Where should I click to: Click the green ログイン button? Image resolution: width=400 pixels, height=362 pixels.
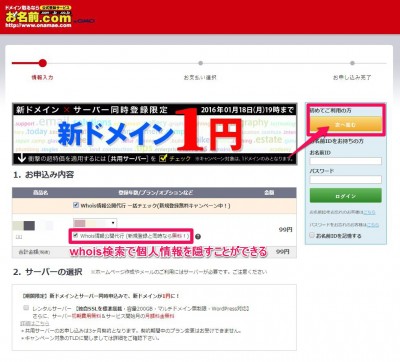click(x=345, y=196)
